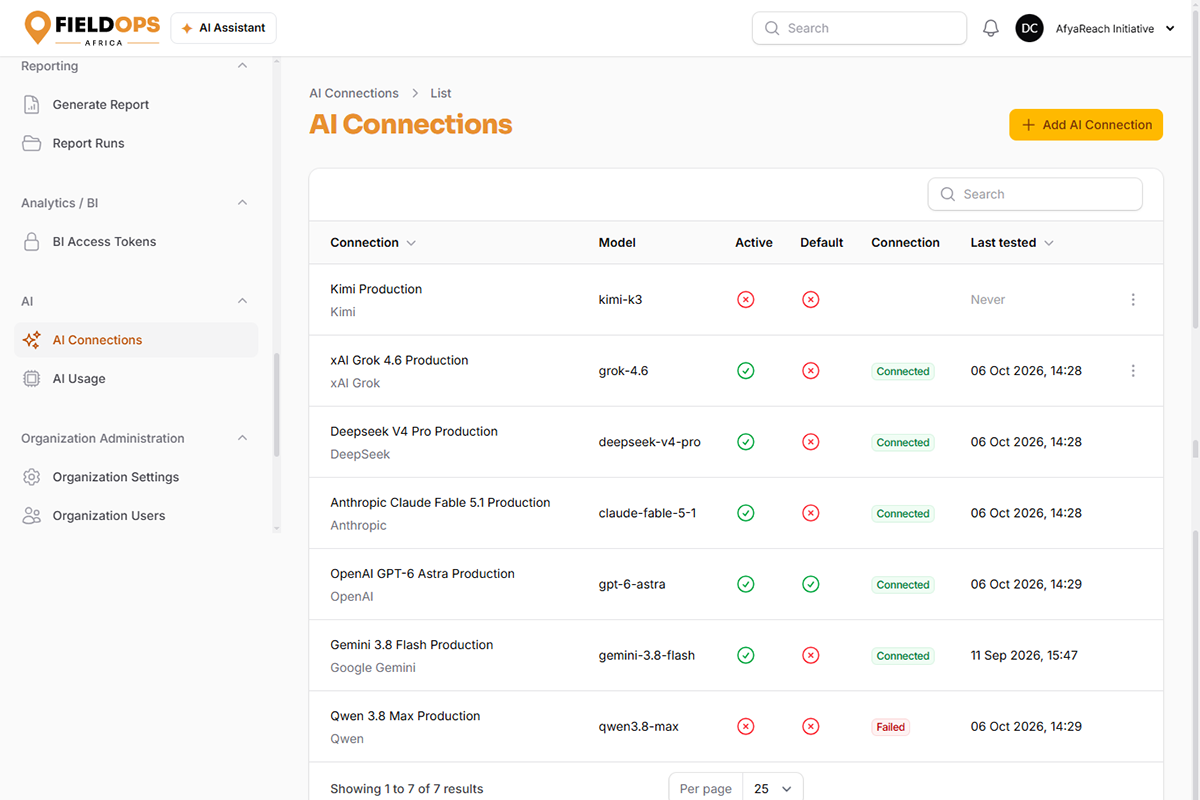Viewport: 1200px width, 800px height.
Task: Click the global Search field in the header
Action: tap(859, 28)
